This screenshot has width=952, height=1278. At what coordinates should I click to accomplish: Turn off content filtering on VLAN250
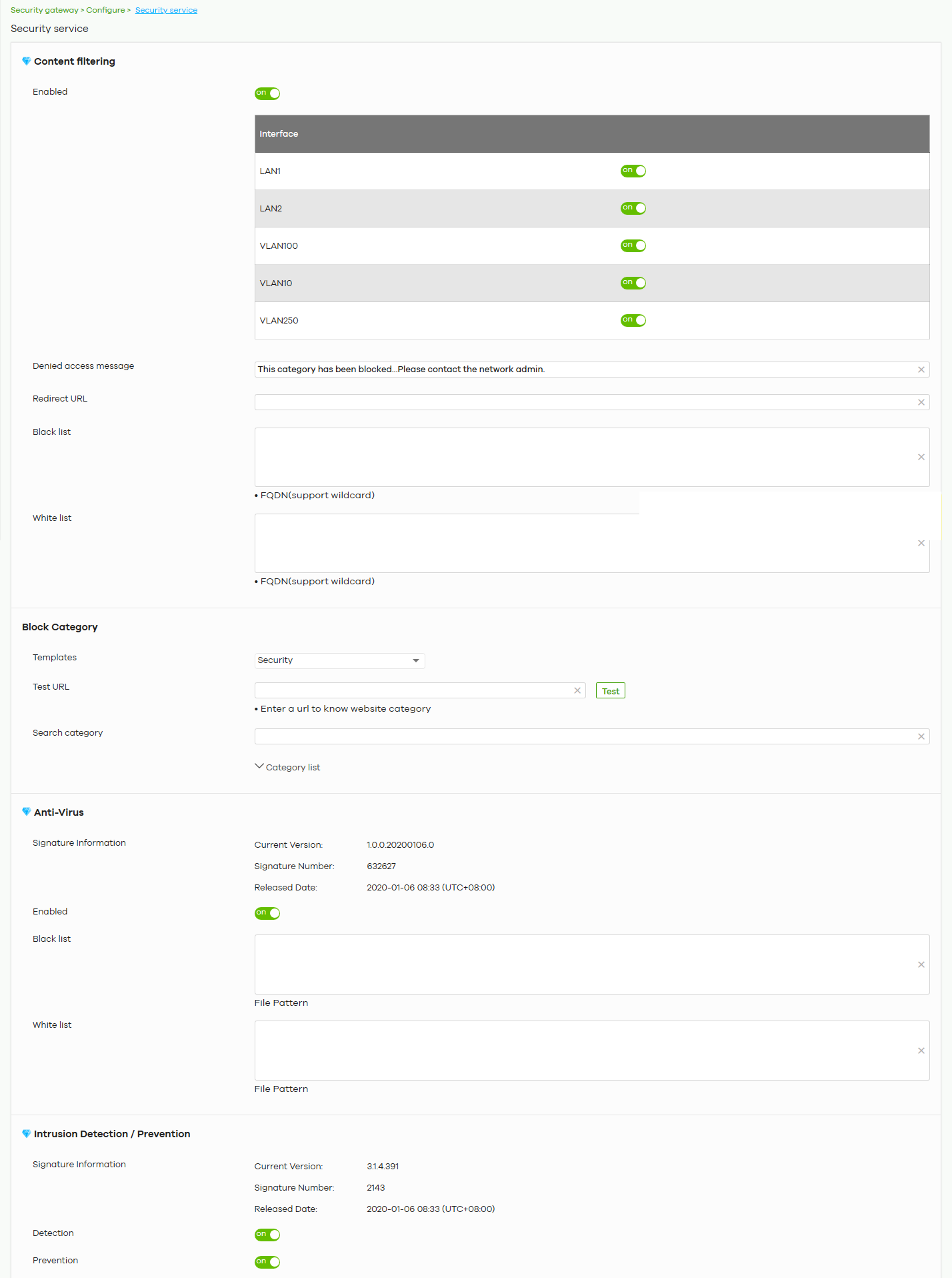[x=633, y=320]
